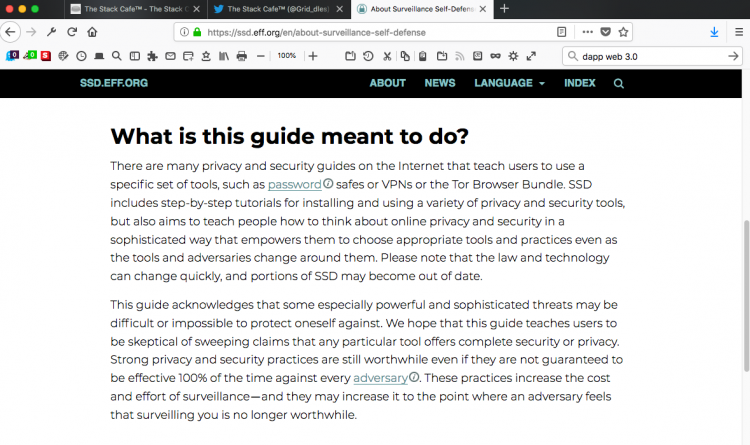Open private browsing mask icon
Image resolution: width=750 pixels, height=445 pixels.
pyautogui.click(x=496, y=56)
